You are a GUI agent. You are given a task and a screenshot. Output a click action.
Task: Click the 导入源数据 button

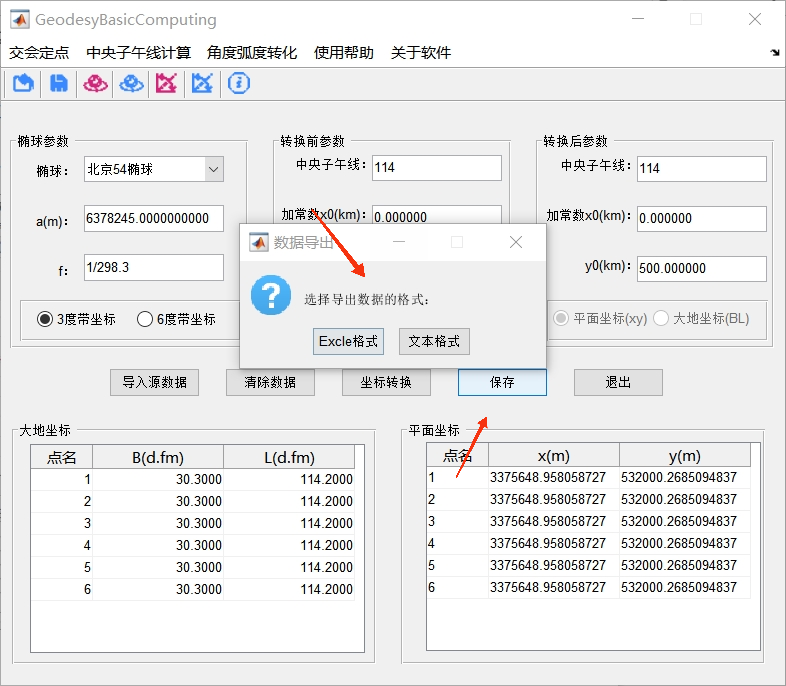pyautogui.click(x=154, y=382)
